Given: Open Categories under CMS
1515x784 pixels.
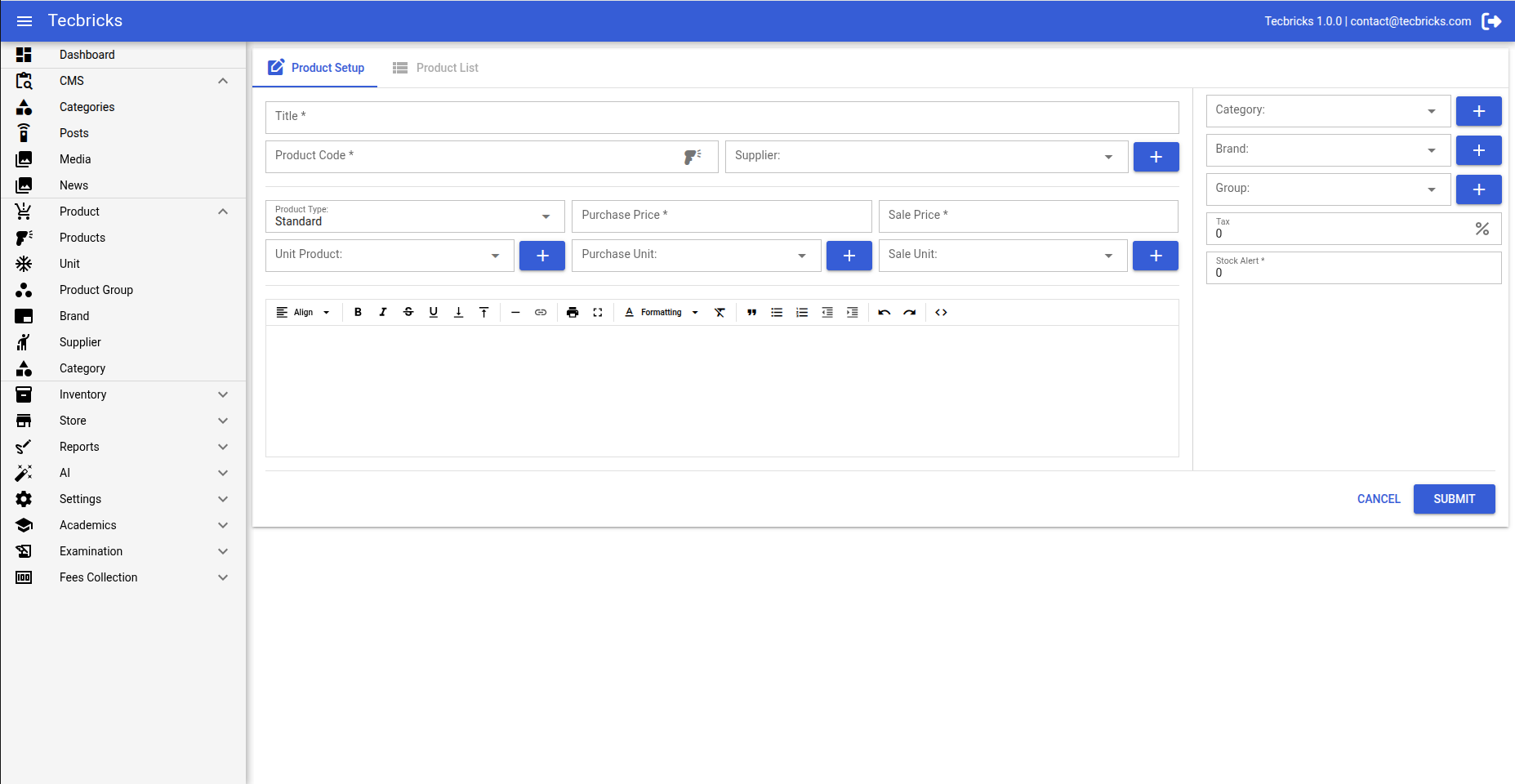Looking at the screenshot, I should pyautogui.click(x=123, y=107).
